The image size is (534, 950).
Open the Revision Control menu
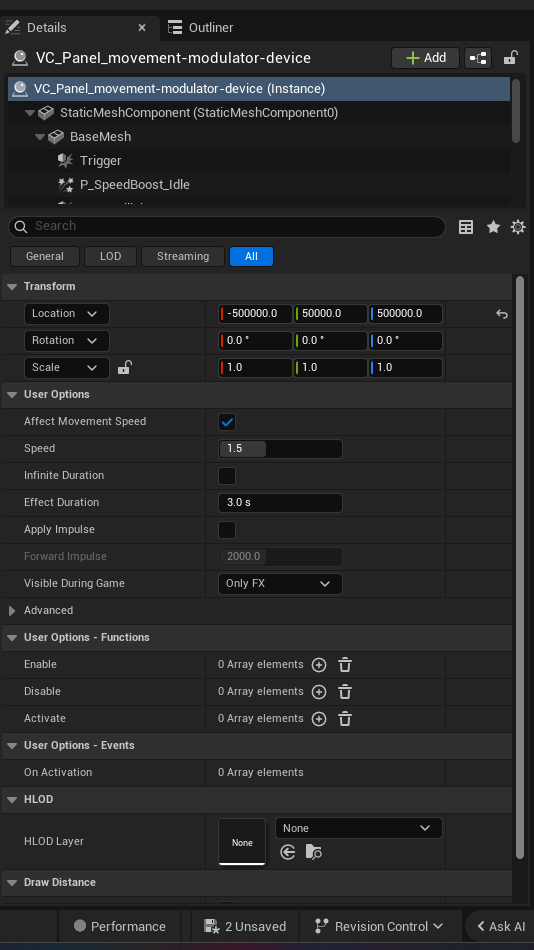[379, 926]
